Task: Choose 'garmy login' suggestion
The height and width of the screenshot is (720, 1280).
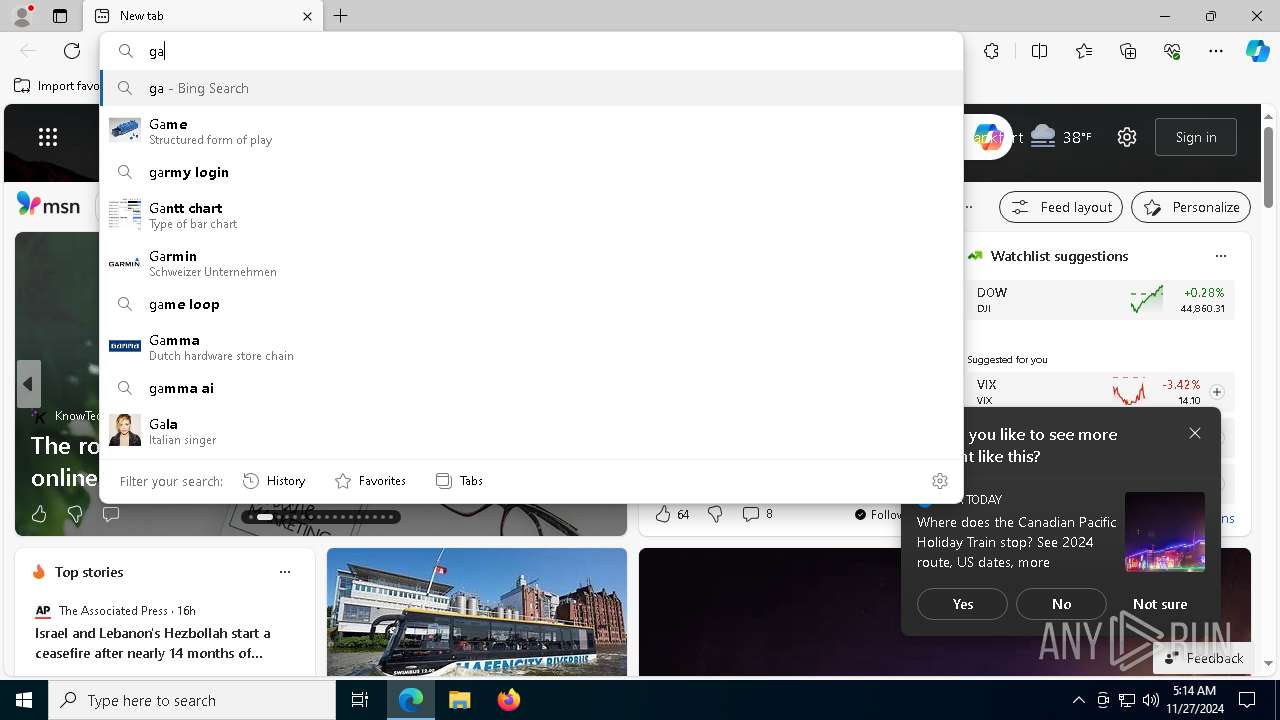Action: pyautogui.click(x=532, y=172)
